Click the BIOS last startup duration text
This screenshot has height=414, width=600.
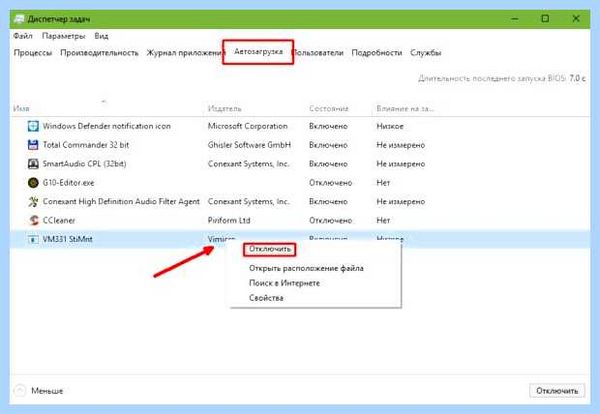point(502,78)
